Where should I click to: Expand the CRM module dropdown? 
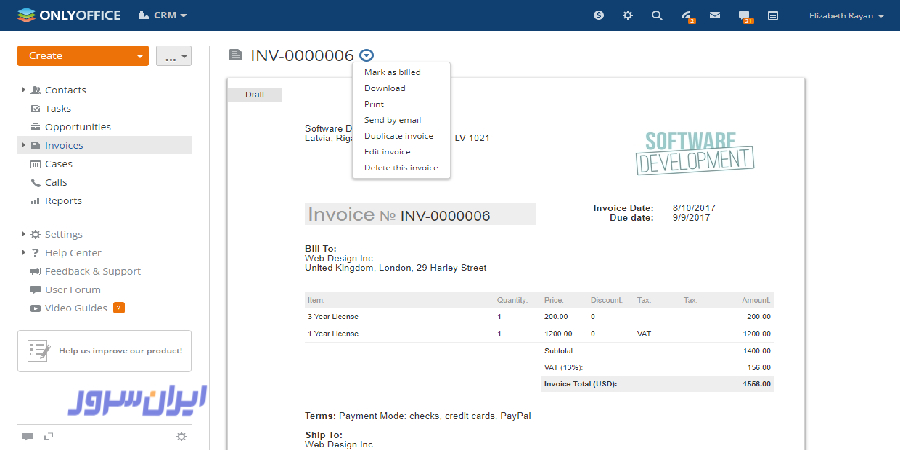163,15
